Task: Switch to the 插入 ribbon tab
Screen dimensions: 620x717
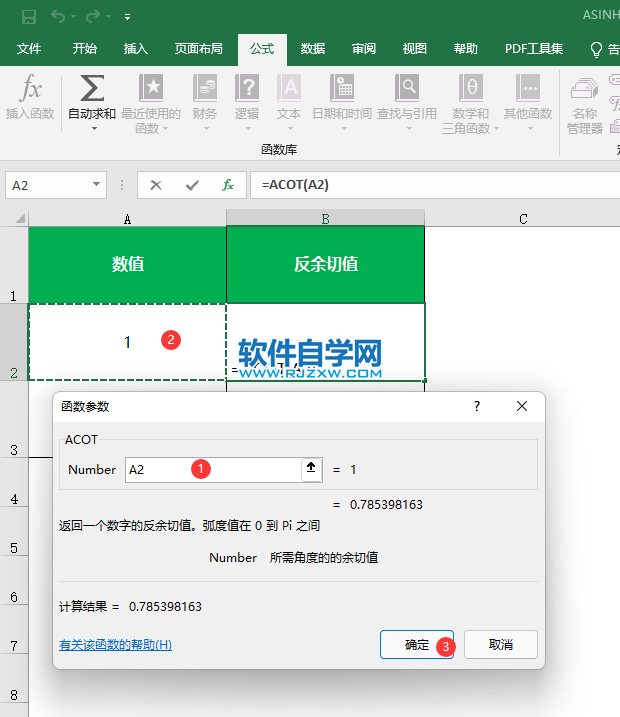Action: pyautogui.click(x=135, y=48)
